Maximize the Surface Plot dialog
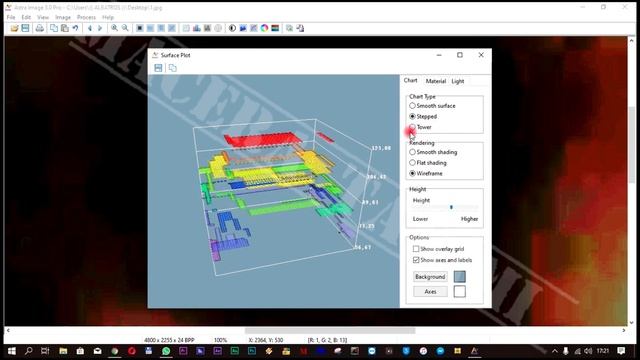This screenshot has height=360, width=640. point(460,55)
